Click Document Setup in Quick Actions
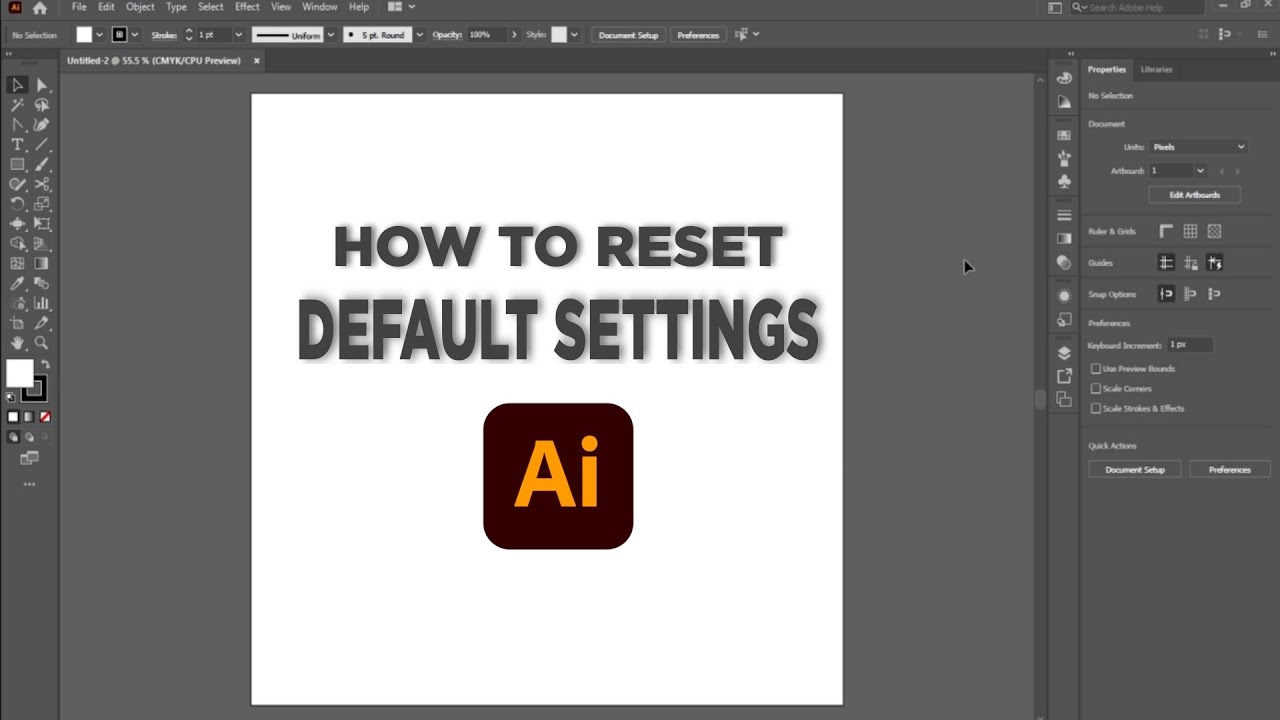This screenshot has height=720, width=1280. pos(1135,469)
